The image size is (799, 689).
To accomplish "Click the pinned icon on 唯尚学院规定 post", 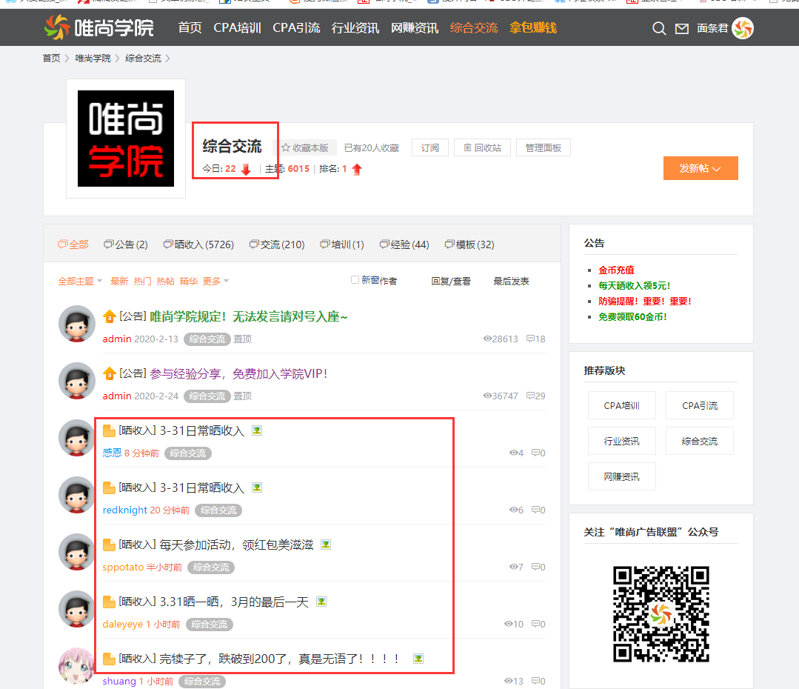I will (x=110, y=317).
